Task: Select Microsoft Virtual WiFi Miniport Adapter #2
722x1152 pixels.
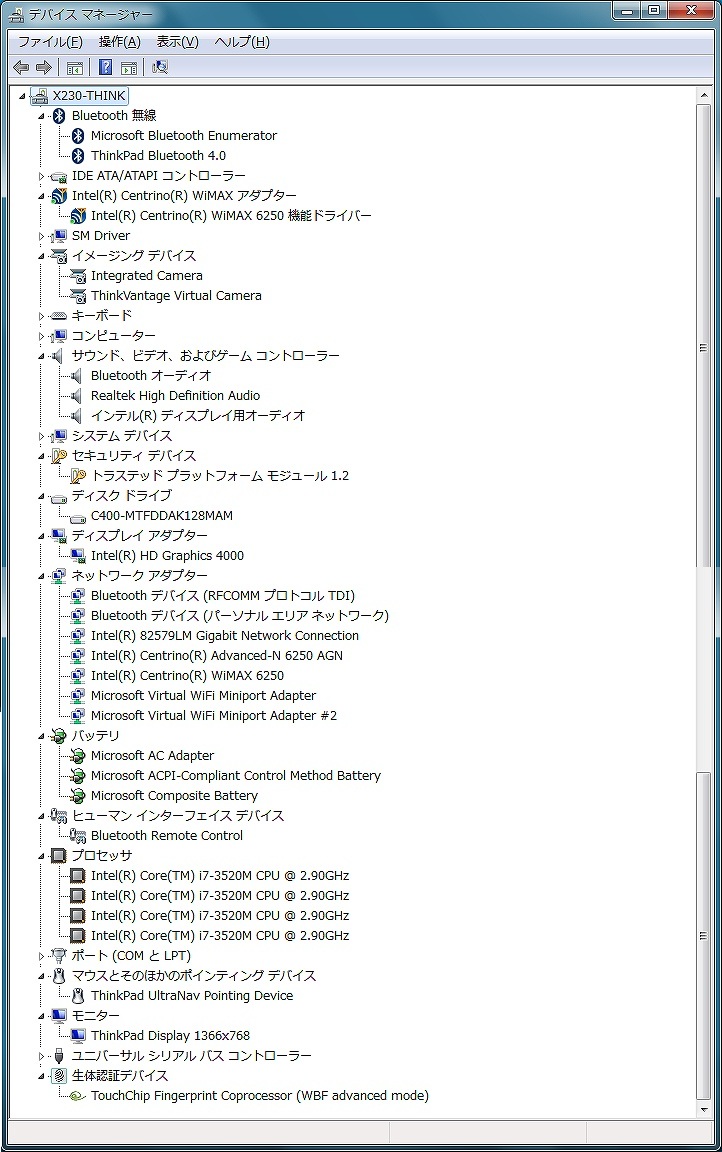Action: coord(214,716)
